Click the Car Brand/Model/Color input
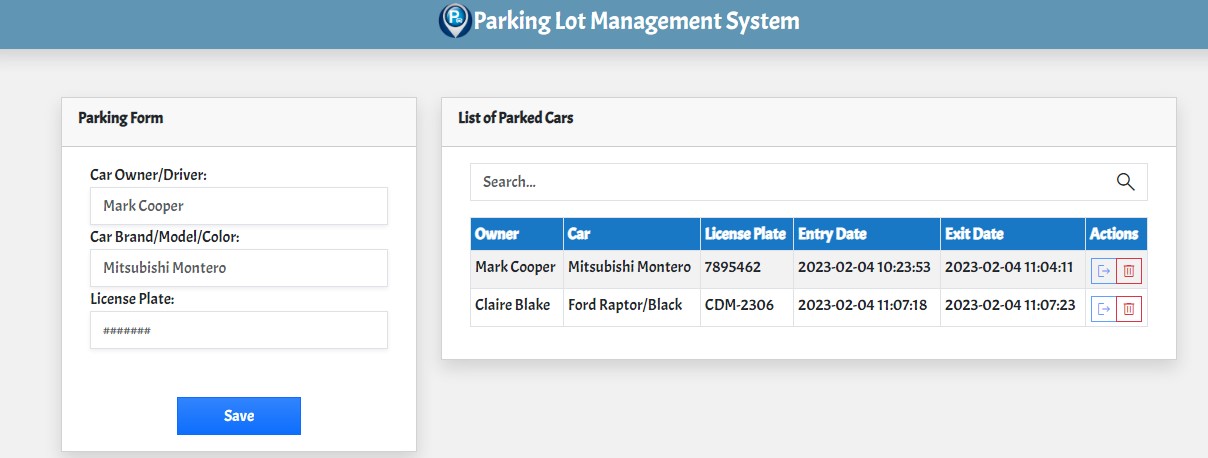This screenshot has width=1208, height=458. (239, 268)
